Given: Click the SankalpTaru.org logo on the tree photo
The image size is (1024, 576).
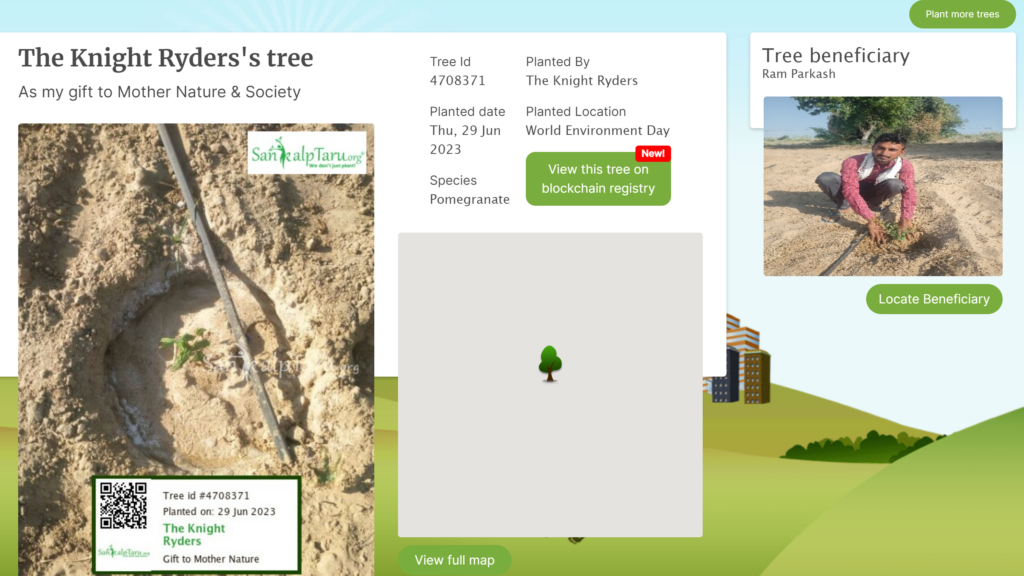Looking at the screenshot, I should pos(307,153).
